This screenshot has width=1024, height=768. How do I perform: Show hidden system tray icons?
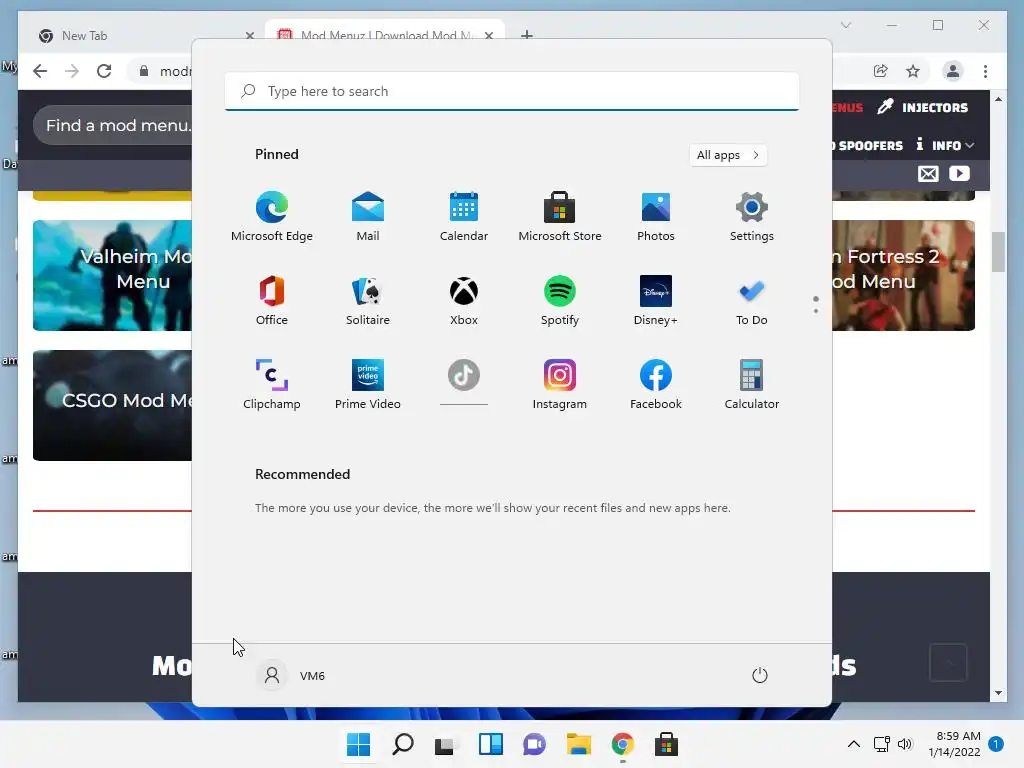(x=854, y=744)
